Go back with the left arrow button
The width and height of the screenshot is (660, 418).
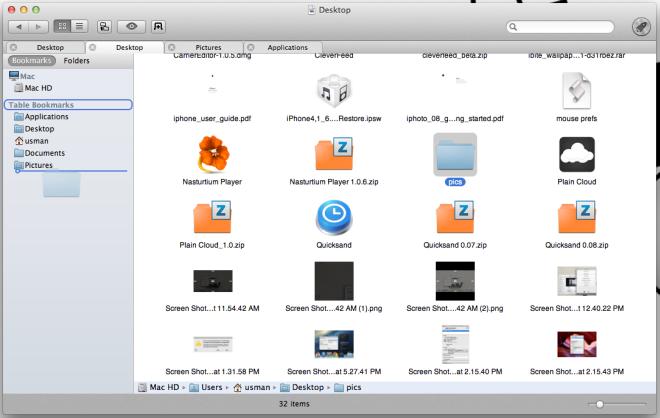click(x=19, y=27)
